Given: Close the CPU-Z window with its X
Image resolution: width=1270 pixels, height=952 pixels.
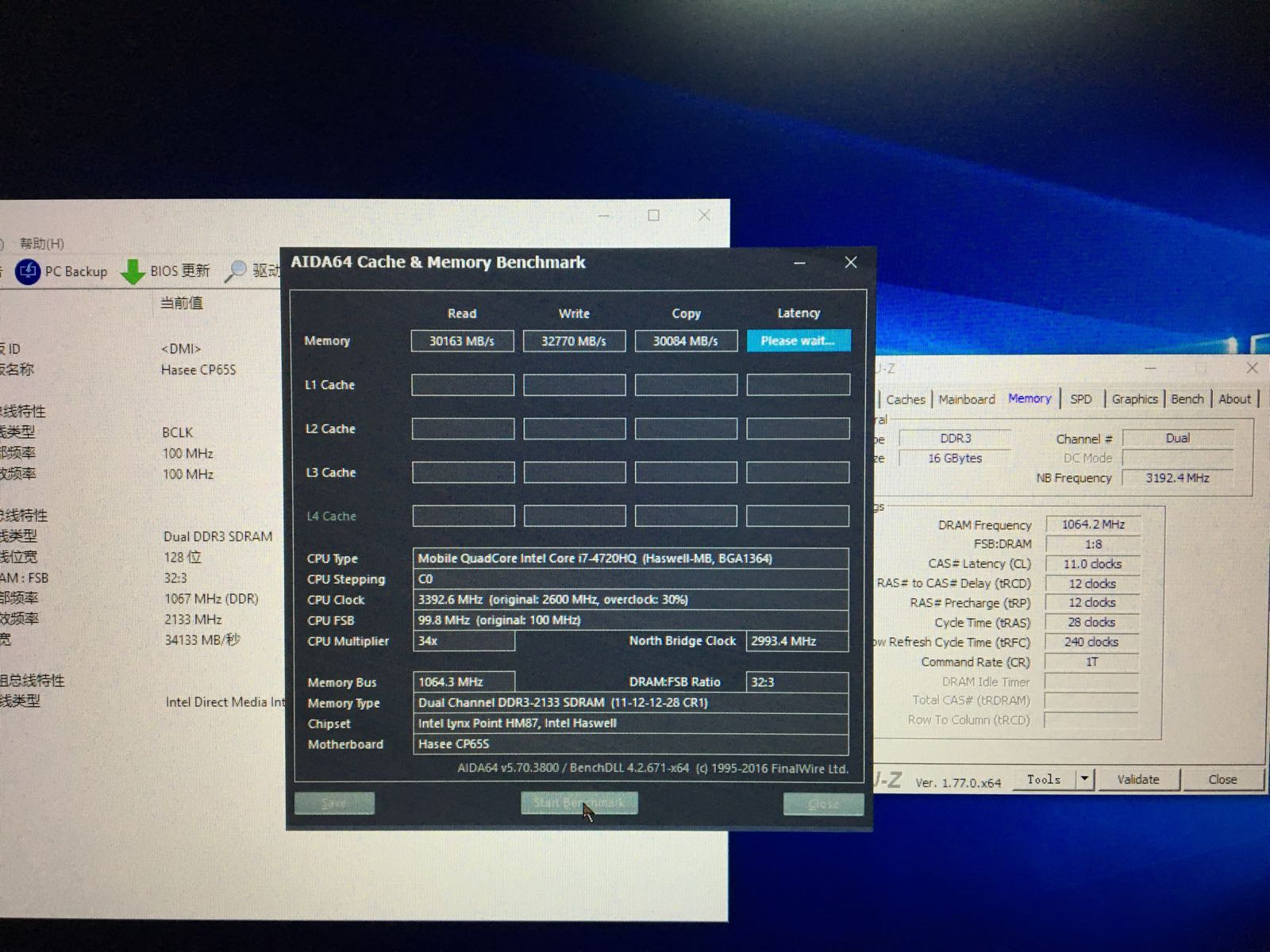Looking at the screenshot, I should pos(1252,367).
